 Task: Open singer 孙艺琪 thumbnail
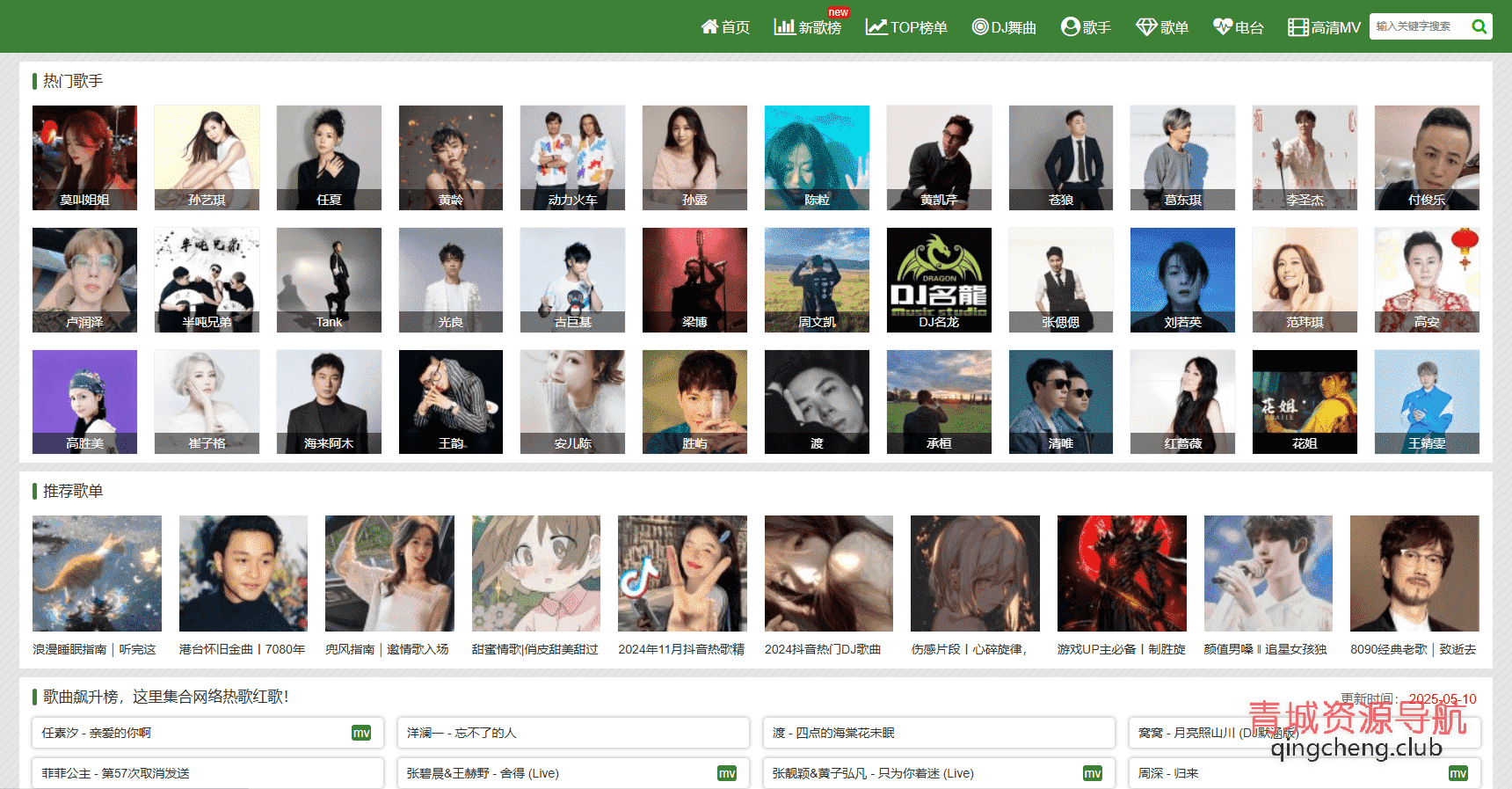207,157
